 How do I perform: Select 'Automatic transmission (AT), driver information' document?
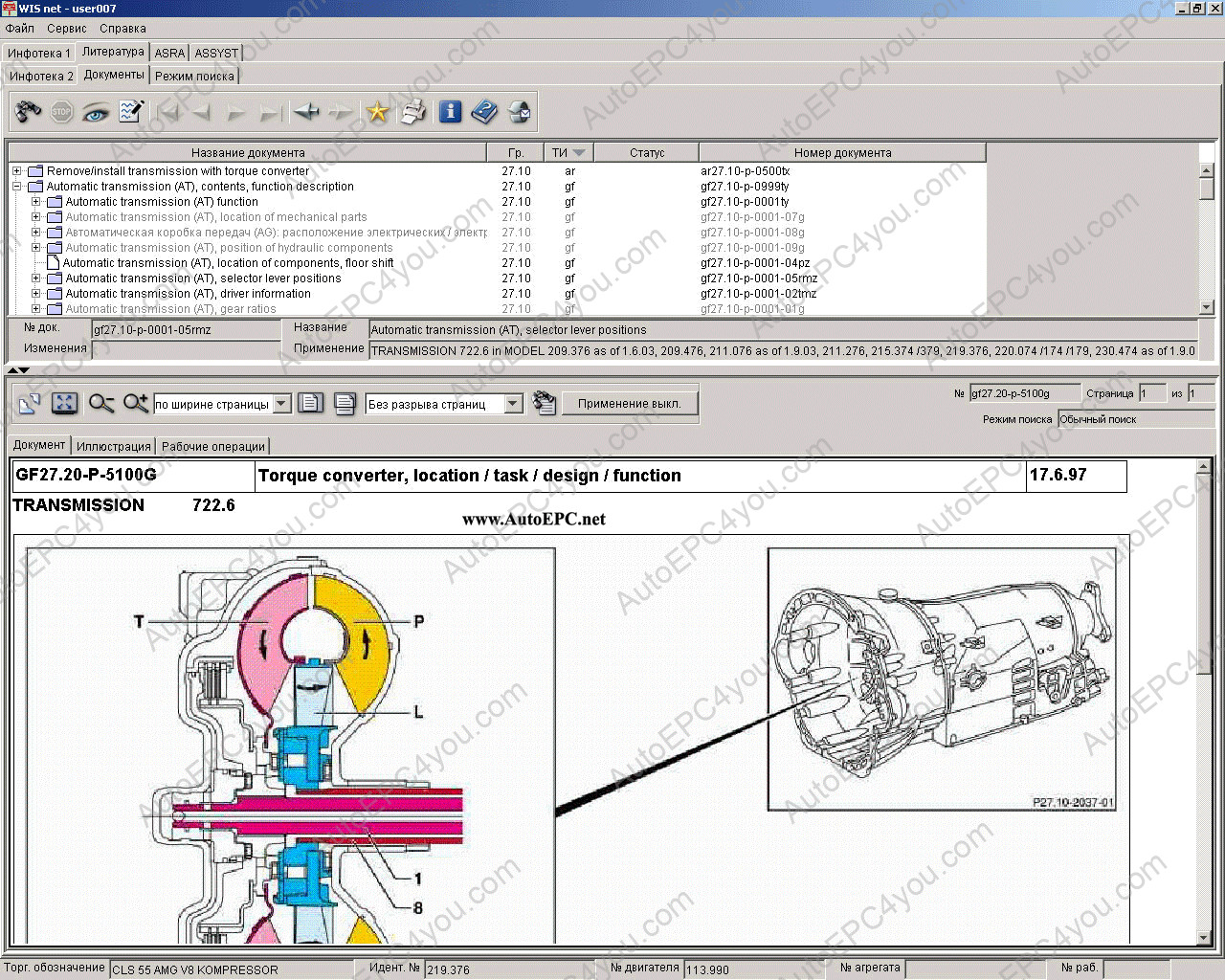pos(188,294)
